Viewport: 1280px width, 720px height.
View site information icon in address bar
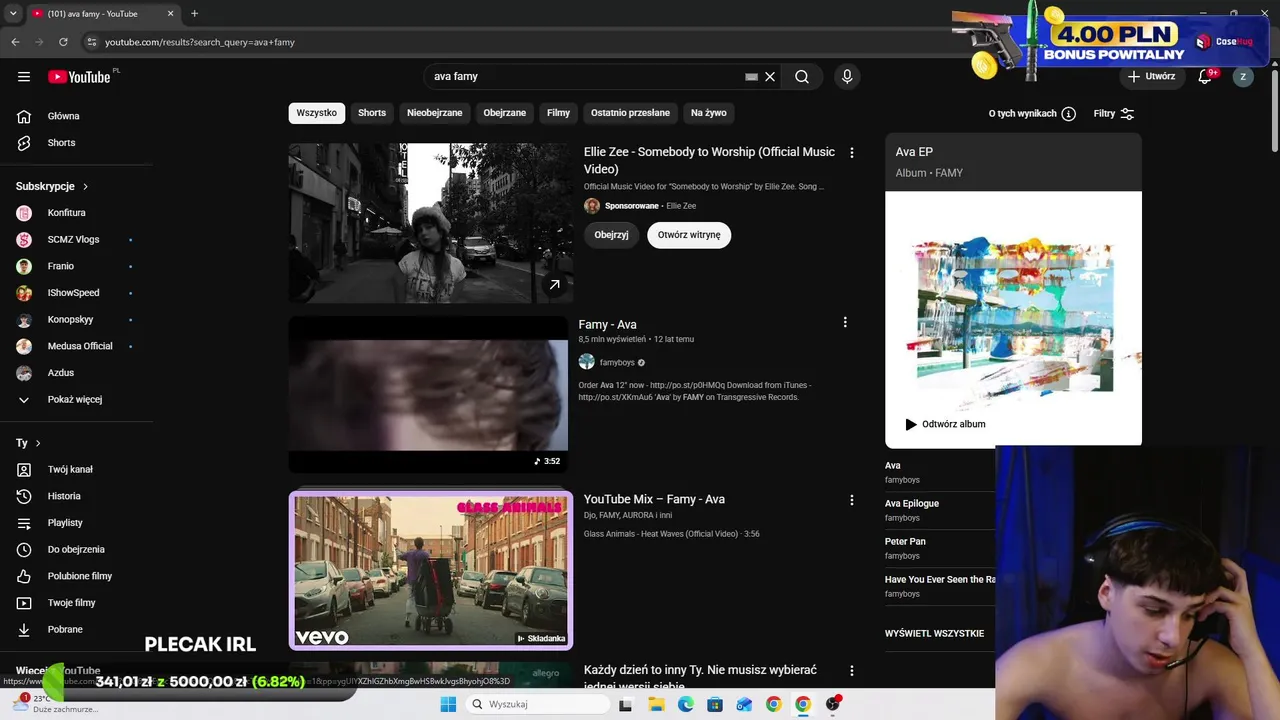coord(91,42)
